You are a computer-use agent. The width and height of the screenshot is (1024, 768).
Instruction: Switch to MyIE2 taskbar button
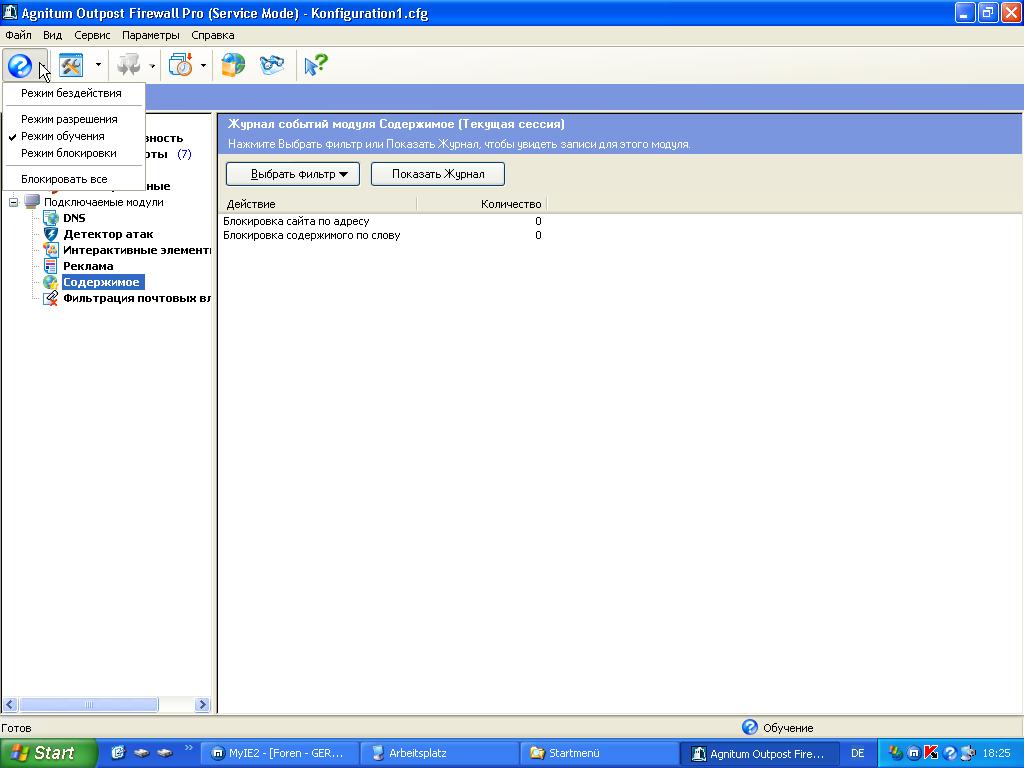pyautogui.click(x=279, y=753)
